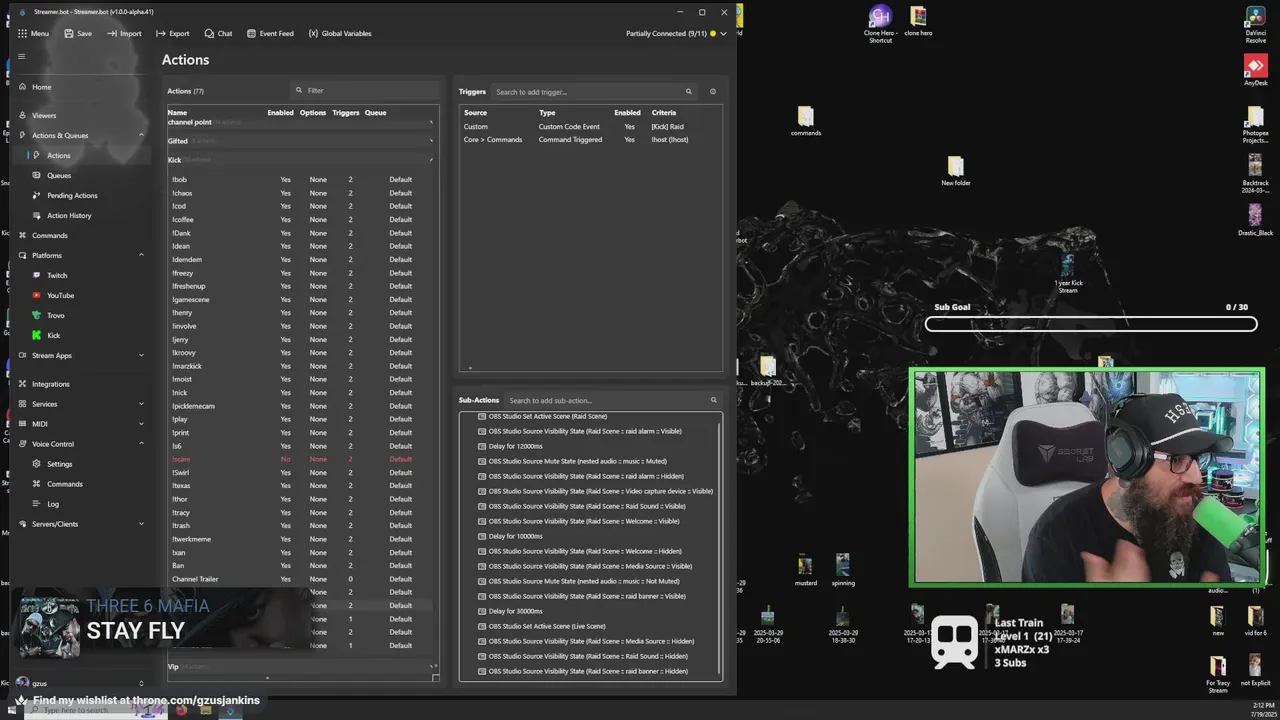Collapse the Kick action group
Screen dimensions: 1280x720
tap(431, 160)
